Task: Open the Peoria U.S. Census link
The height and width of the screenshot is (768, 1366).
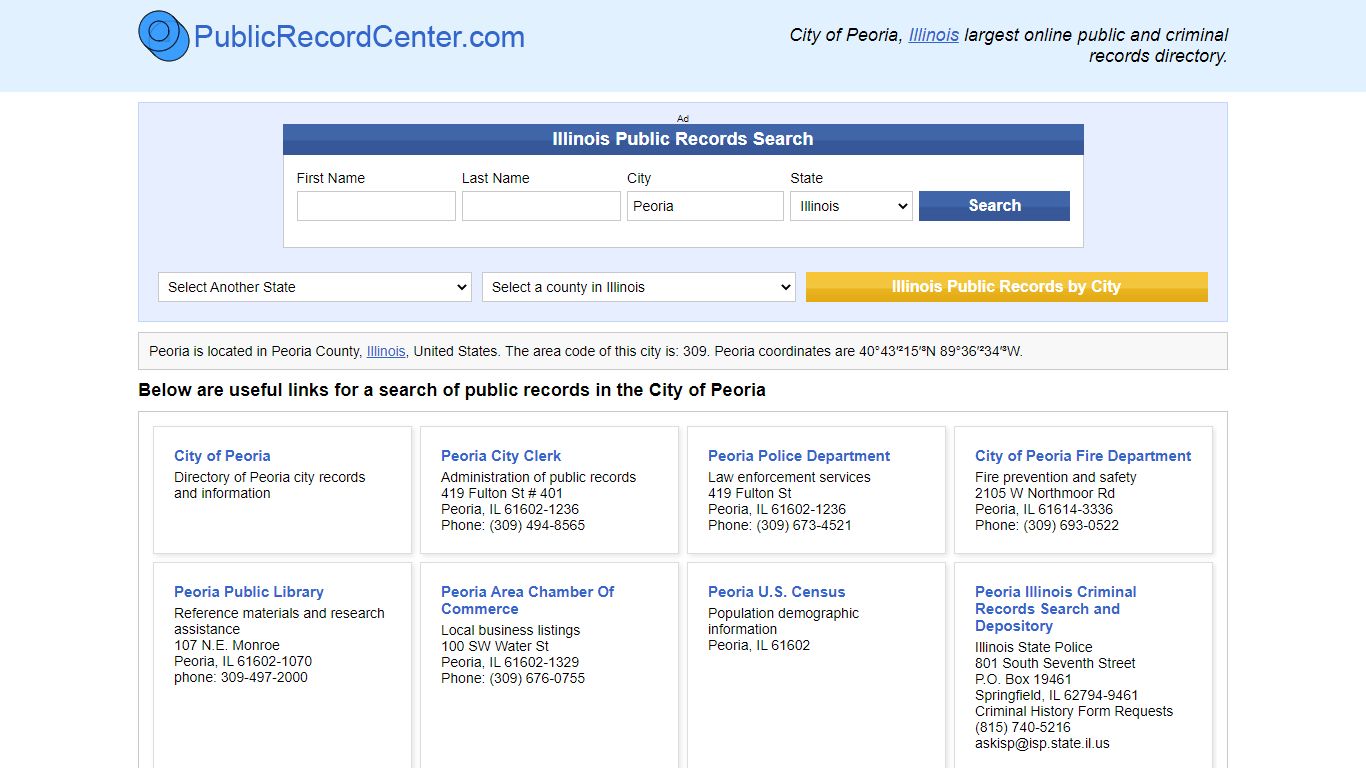Action: point(777,592)
